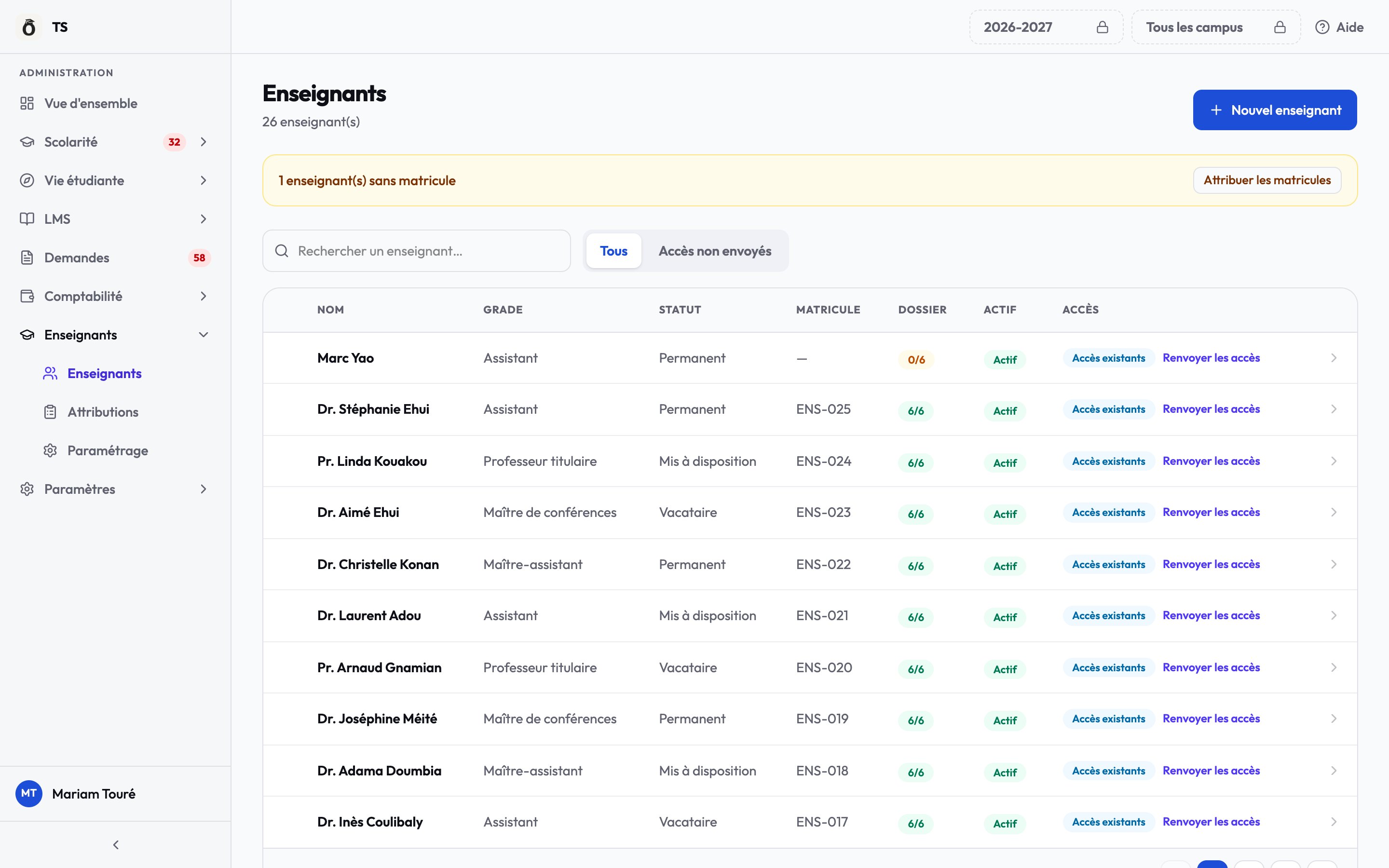Expand the LMS chevron
The width and height of the screenshot is (1389, 868).
pos(203,219)
